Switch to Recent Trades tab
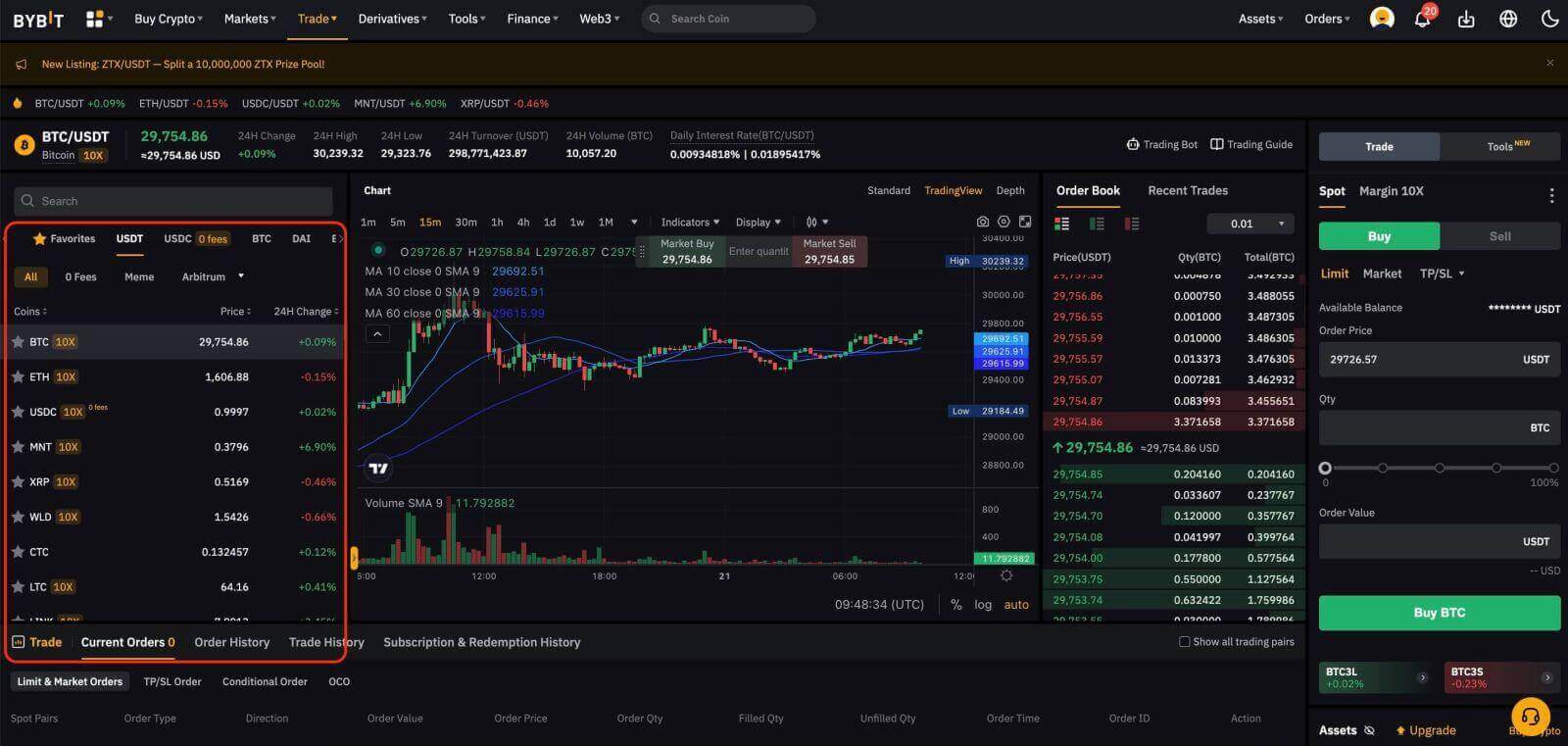Image resolution: width=1568 pixels, height=746 pixels. pos(1188,190)
